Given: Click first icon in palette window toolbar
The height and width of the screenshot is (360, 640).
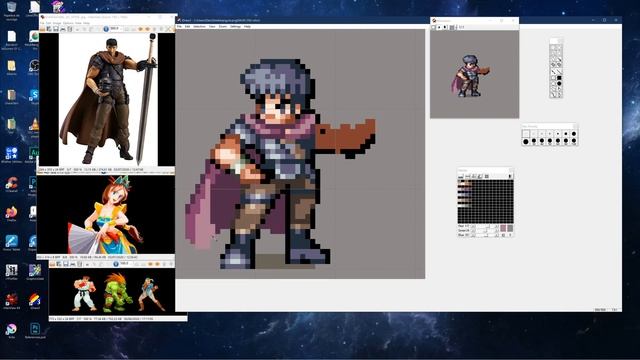Looking at the screenshot, I should (x=460, y=176).
